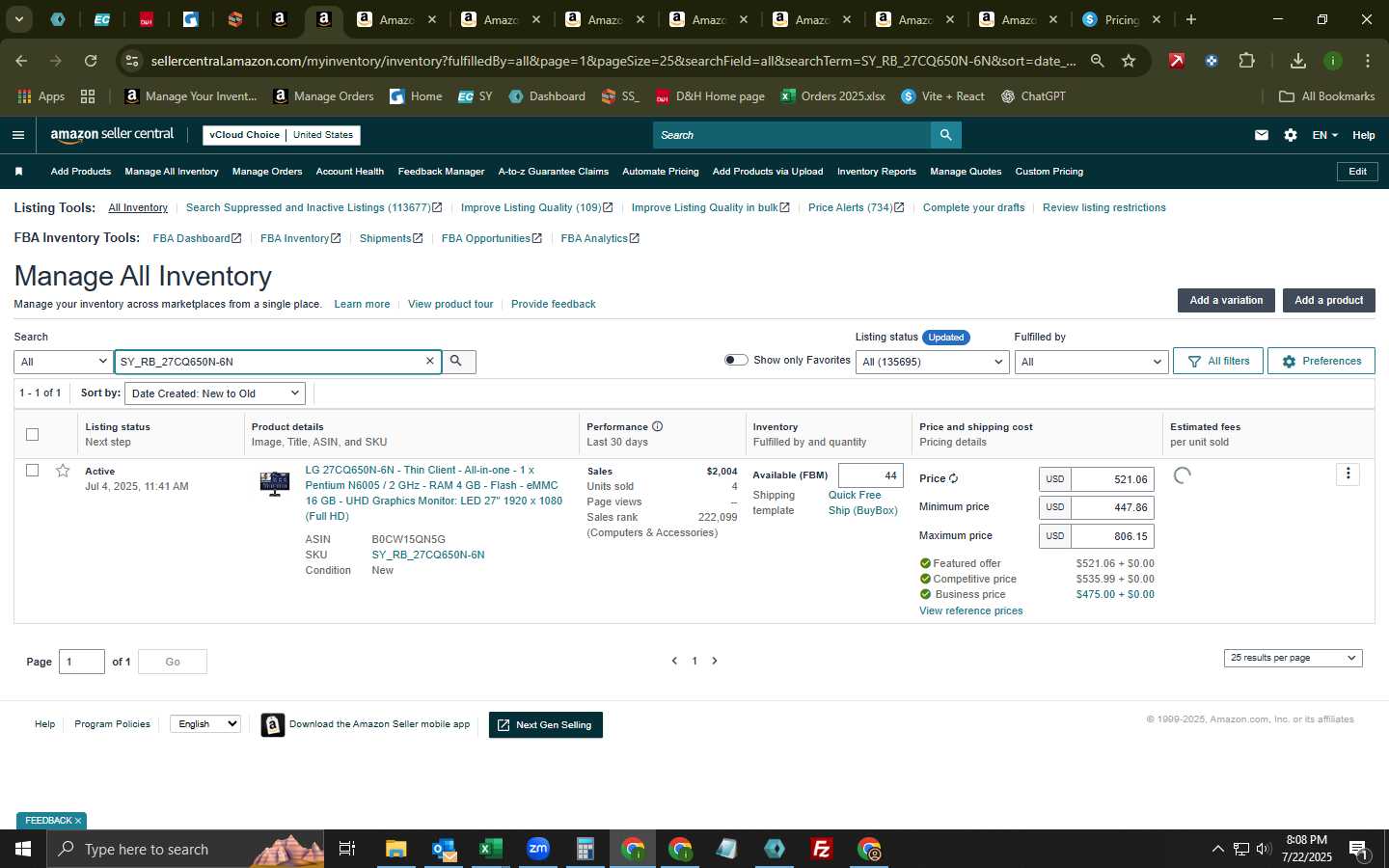The height and width of the screenshot is (868, 1389).
Task: Open the English language dropdown in footer
Action: point(205,724)
